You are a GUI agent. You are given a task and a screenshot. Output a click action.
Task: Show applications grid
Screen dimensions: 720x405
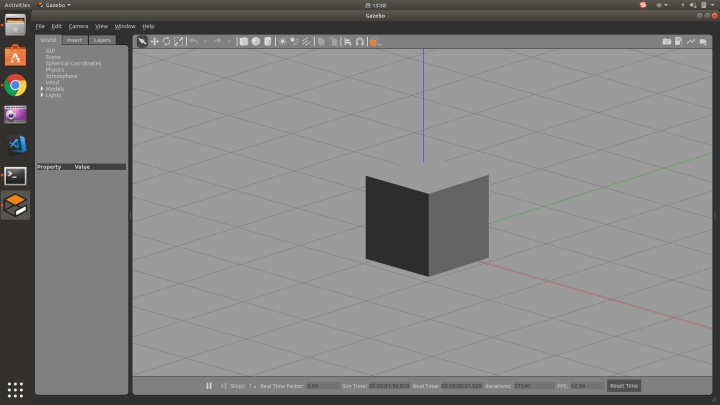click(15, 390)
